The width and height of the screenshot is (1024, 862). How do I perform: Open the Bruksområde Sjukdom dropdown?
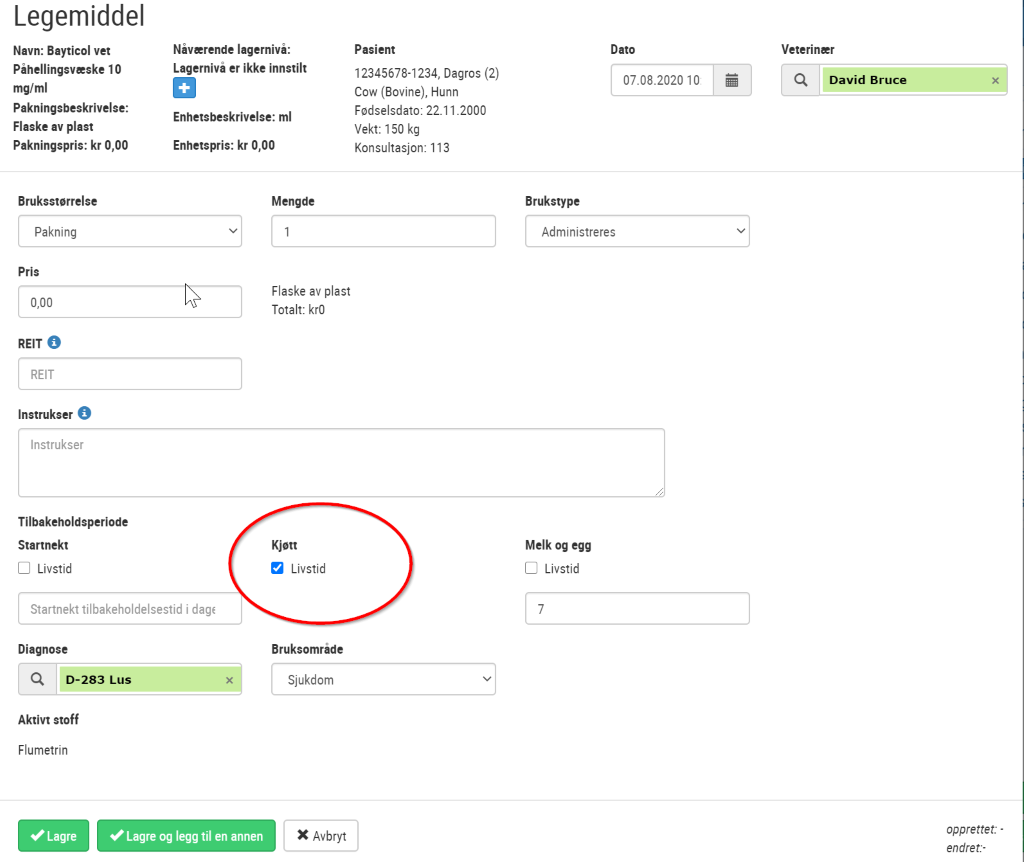pos(383,679)
